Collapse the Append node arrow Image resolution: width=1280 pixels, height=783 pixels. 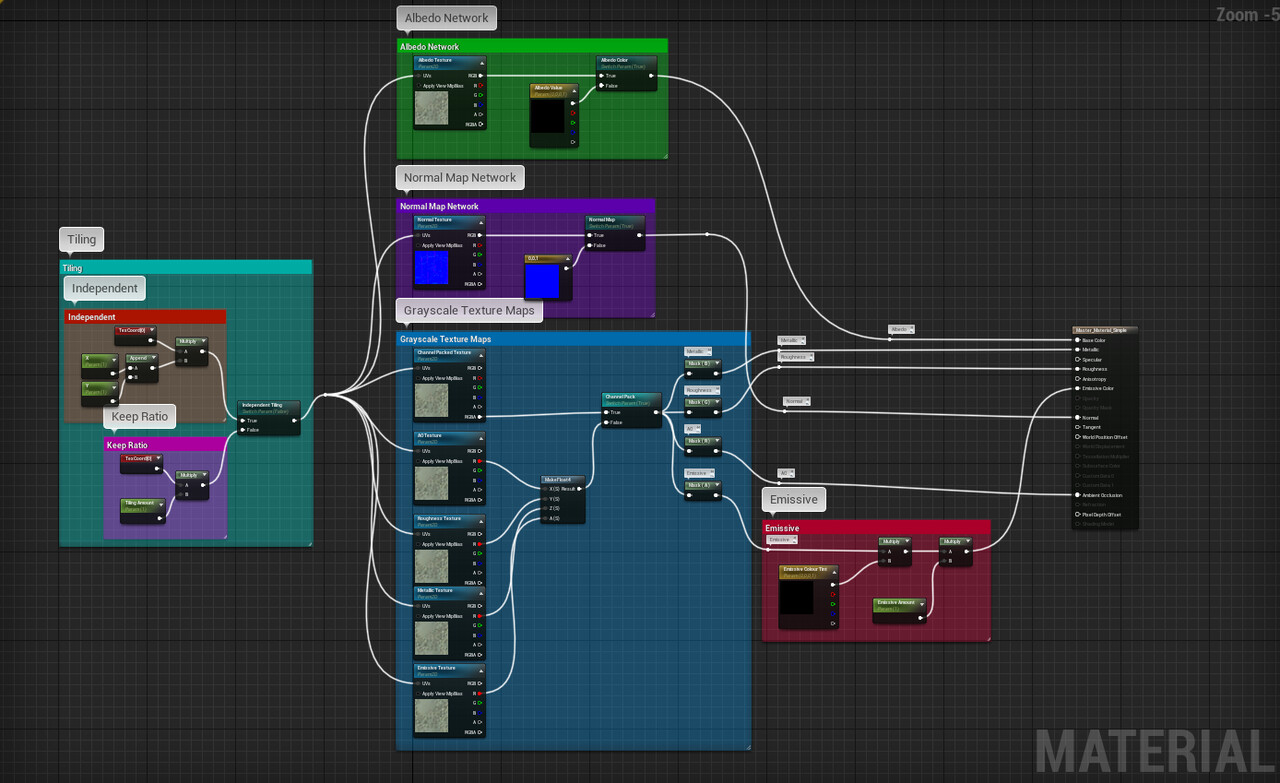click(153, 358)
